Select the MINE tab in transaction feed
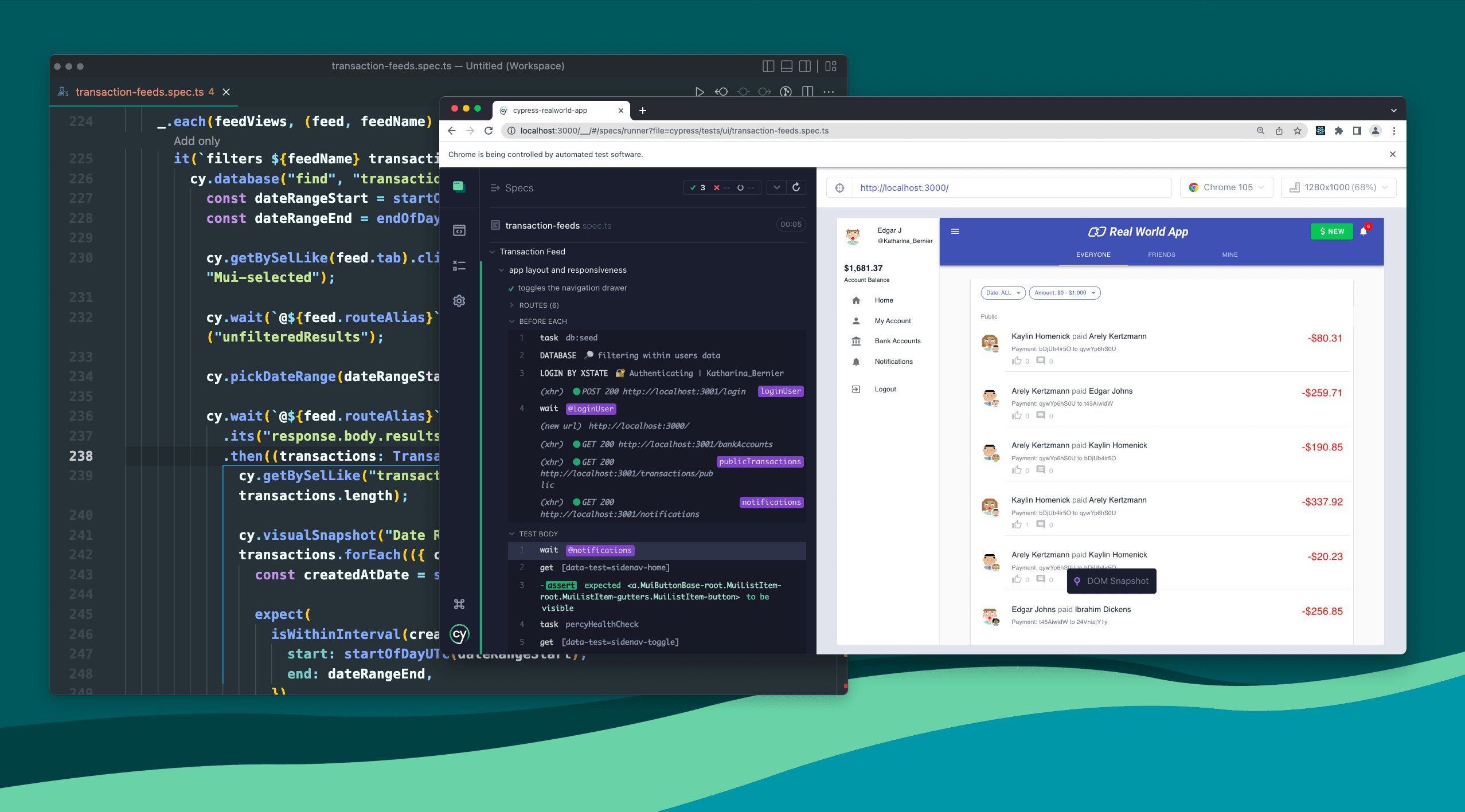The width and height of the screenshot is (1465, 812). tap(1228, 254)
